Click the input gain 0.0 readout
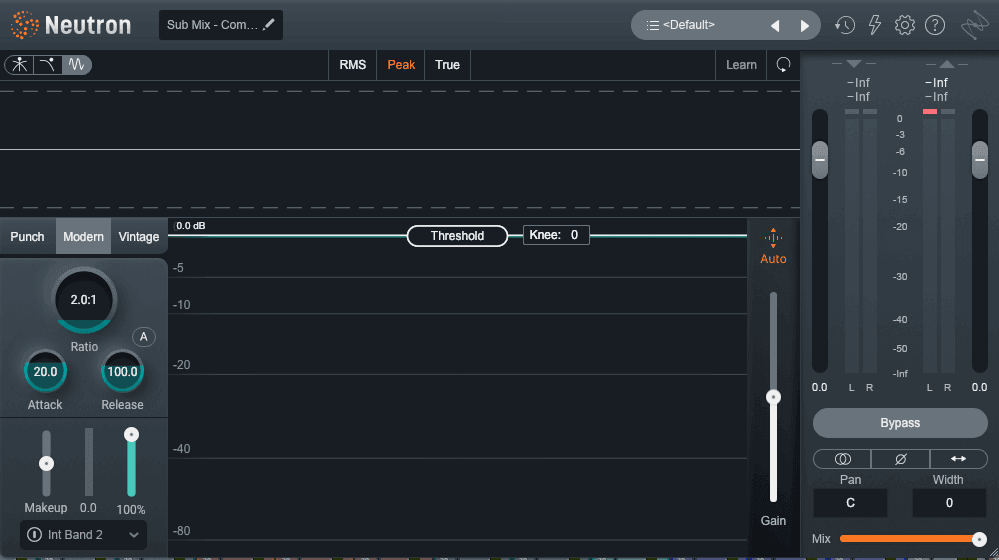The image size is (999, 560). pyautogui.click(x=819, y=387)
